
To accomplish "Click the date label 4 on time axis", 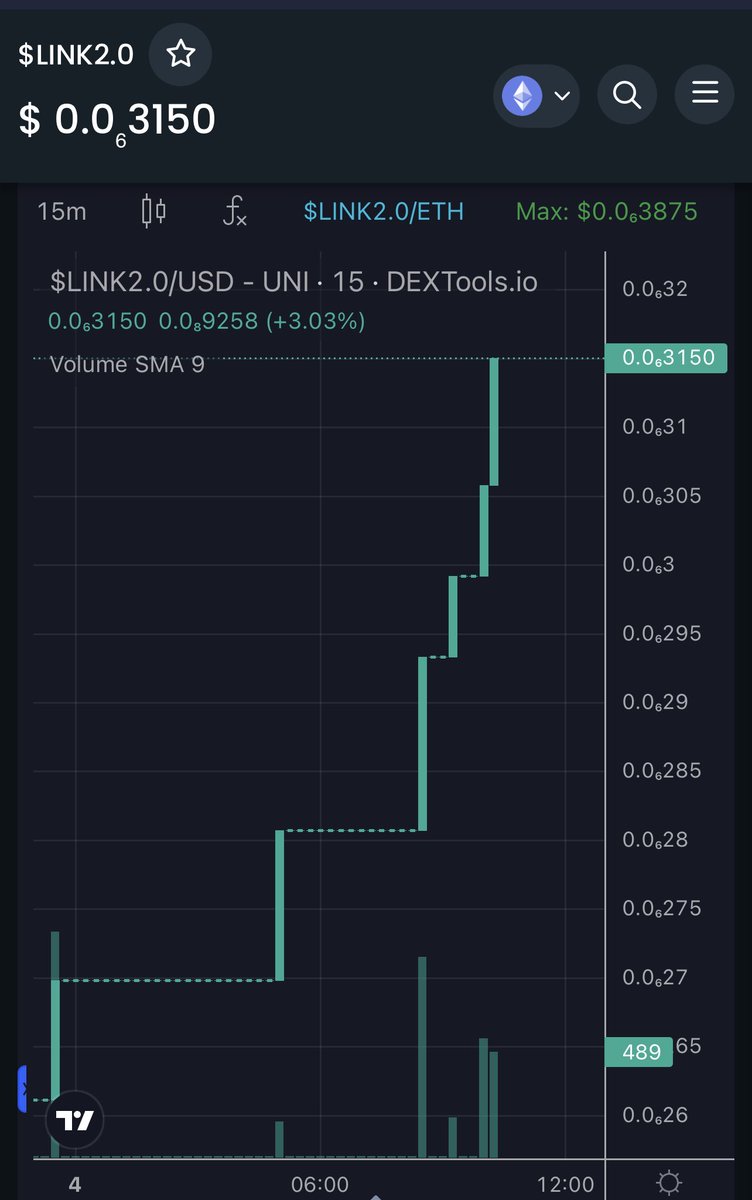I will [74, 1184].
